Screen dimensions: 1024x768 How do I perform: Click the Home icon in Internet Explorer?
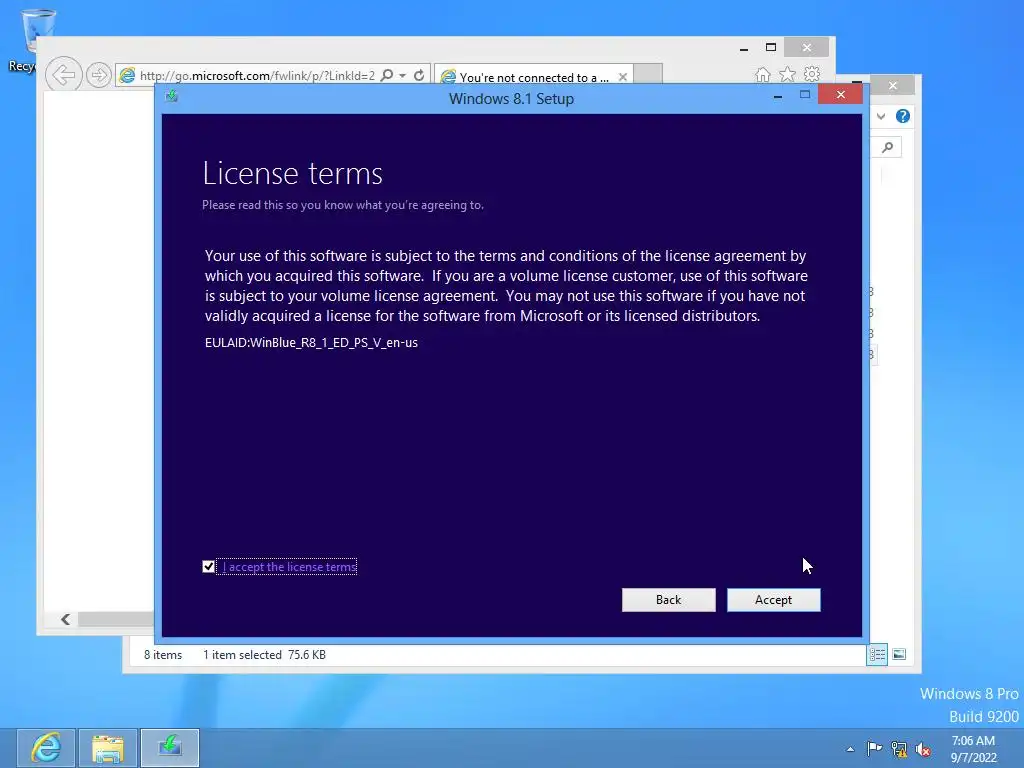(x=762, y=74)
